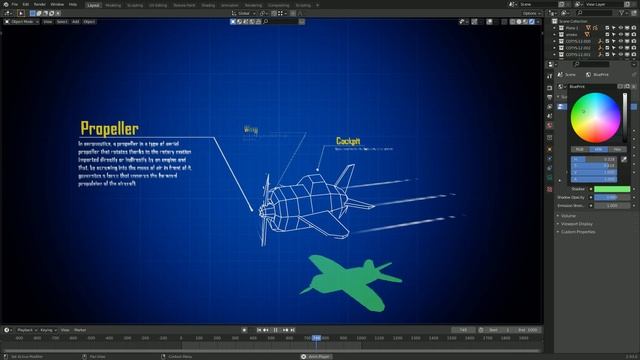The image size is (640, 360).
Task: Expand the Viewport Display panel
Action: pos(576,224)
